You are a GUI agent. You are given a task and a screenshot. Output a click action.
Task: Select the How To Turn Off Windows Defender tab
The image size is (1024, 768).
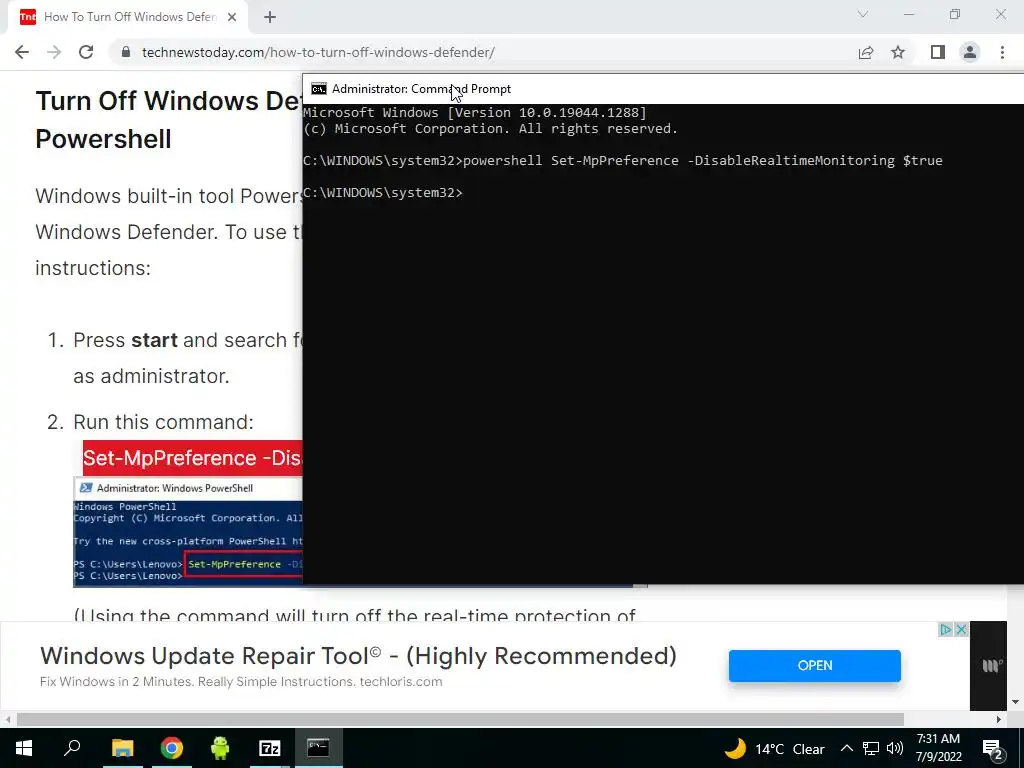[x=128, y=17]
